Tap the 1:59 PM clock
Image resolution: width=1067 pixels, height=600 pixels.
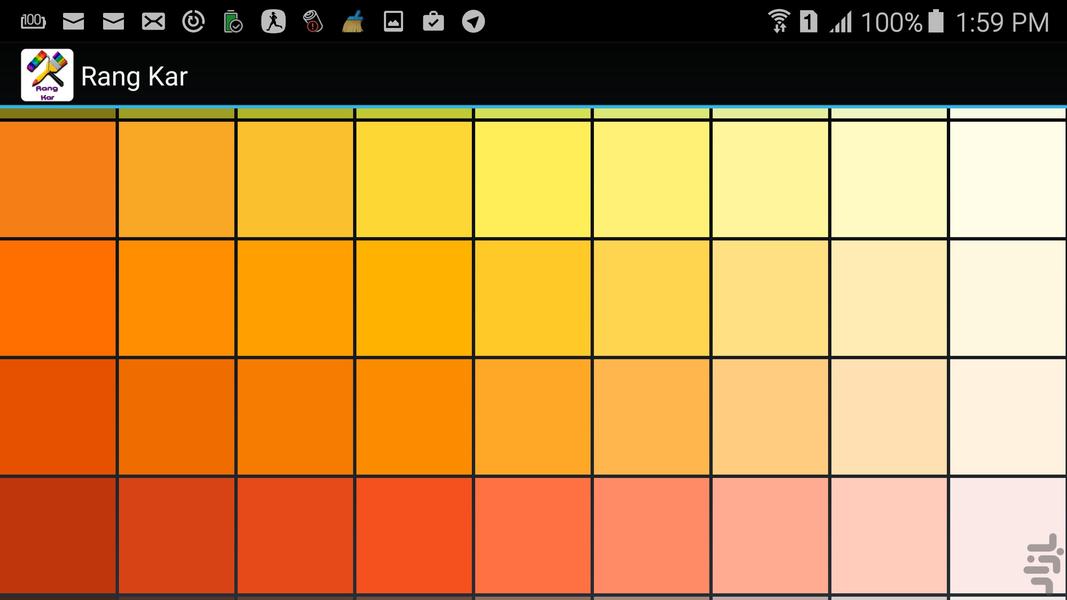pos(1002,22)
